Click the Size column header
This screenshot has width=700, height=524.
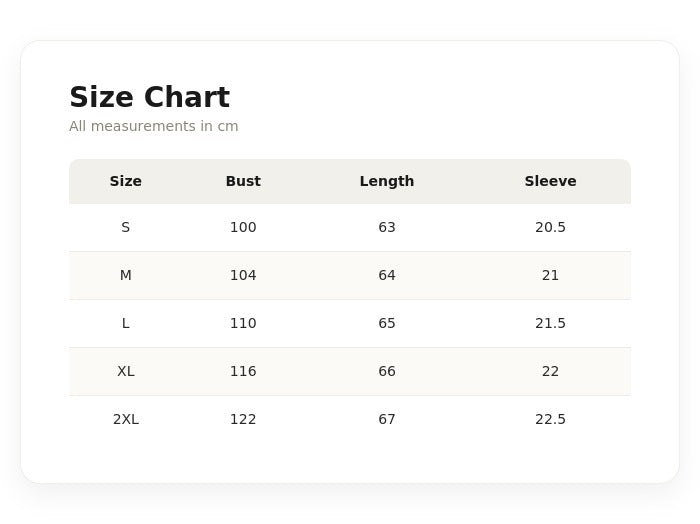(x=125, y=181)
